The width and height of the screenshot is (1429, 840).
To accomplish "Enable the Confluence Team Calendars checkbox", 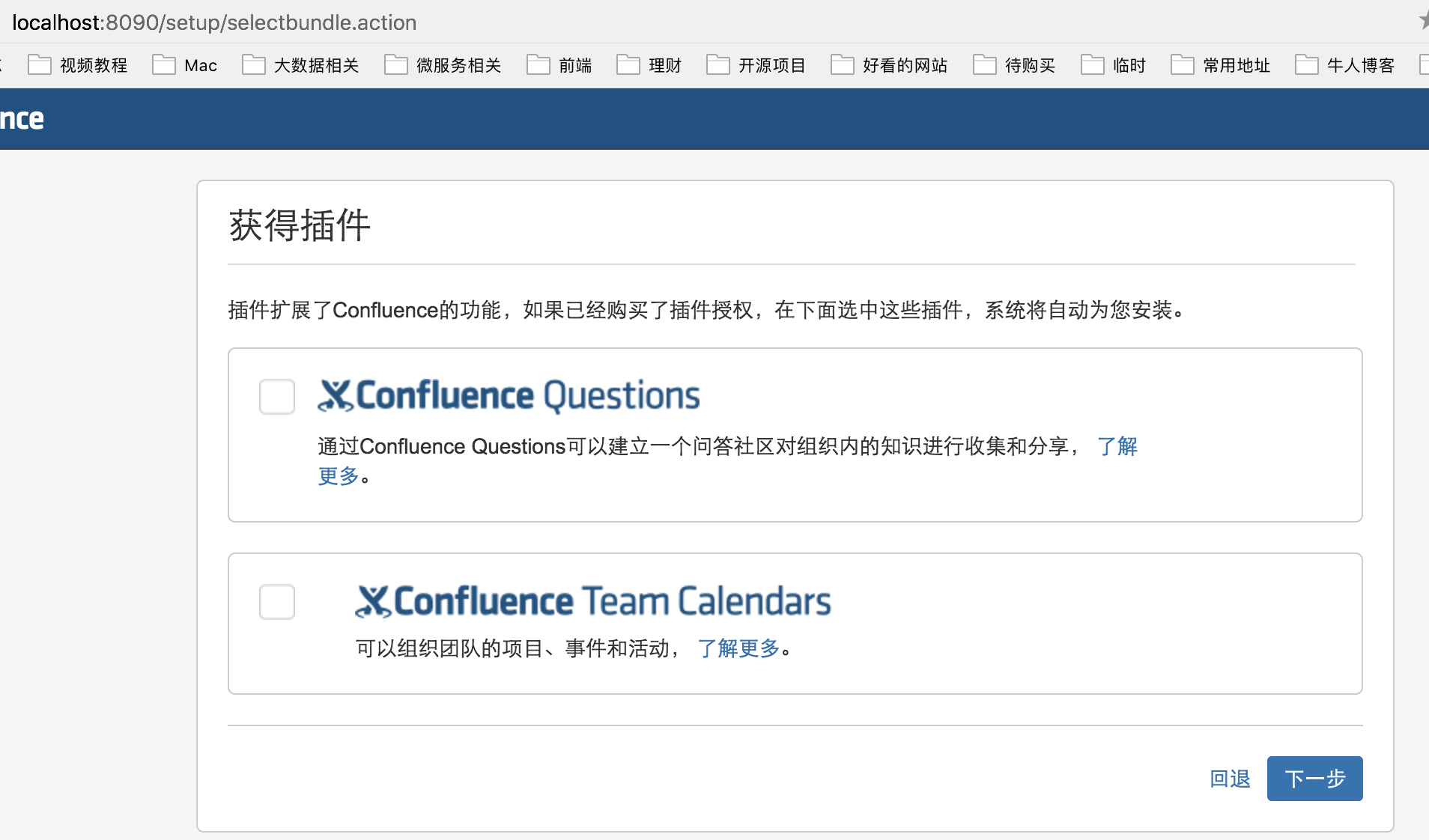I will [x=276, y=601].
